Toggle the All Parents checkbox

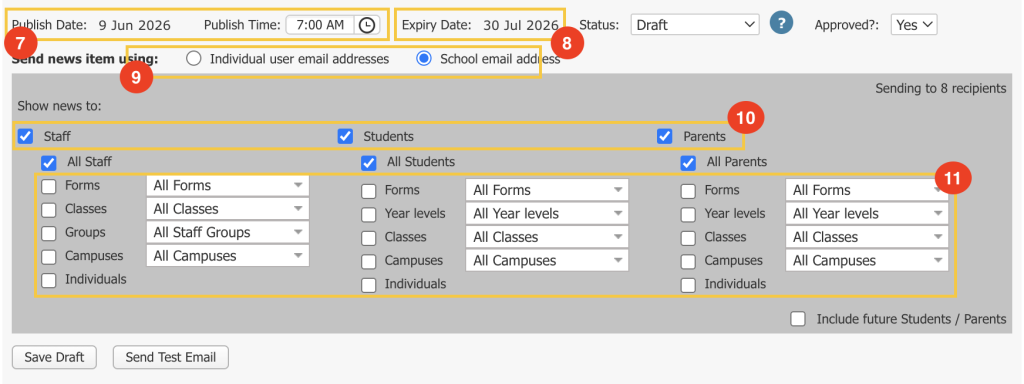pyautogui.click(x=688, y=163)
